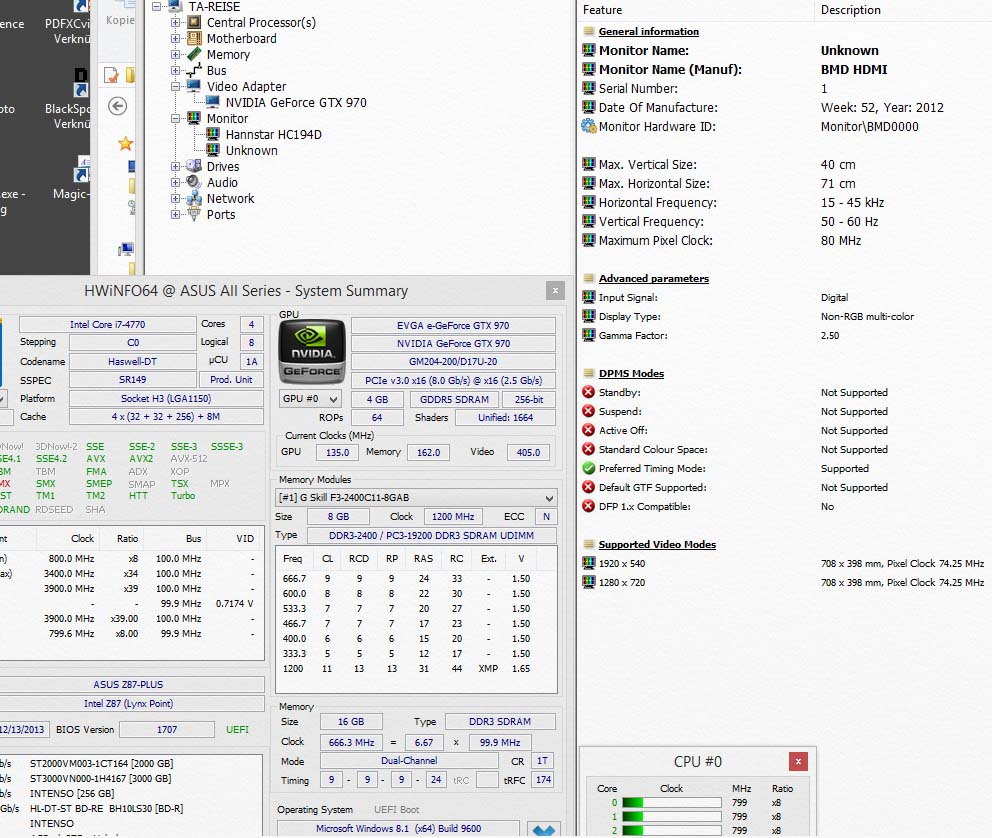Image resolution: width=992 pixels, height=838 pixels.
Task: Select the Ports icon in tree
Action: click(x=194, y=214)
